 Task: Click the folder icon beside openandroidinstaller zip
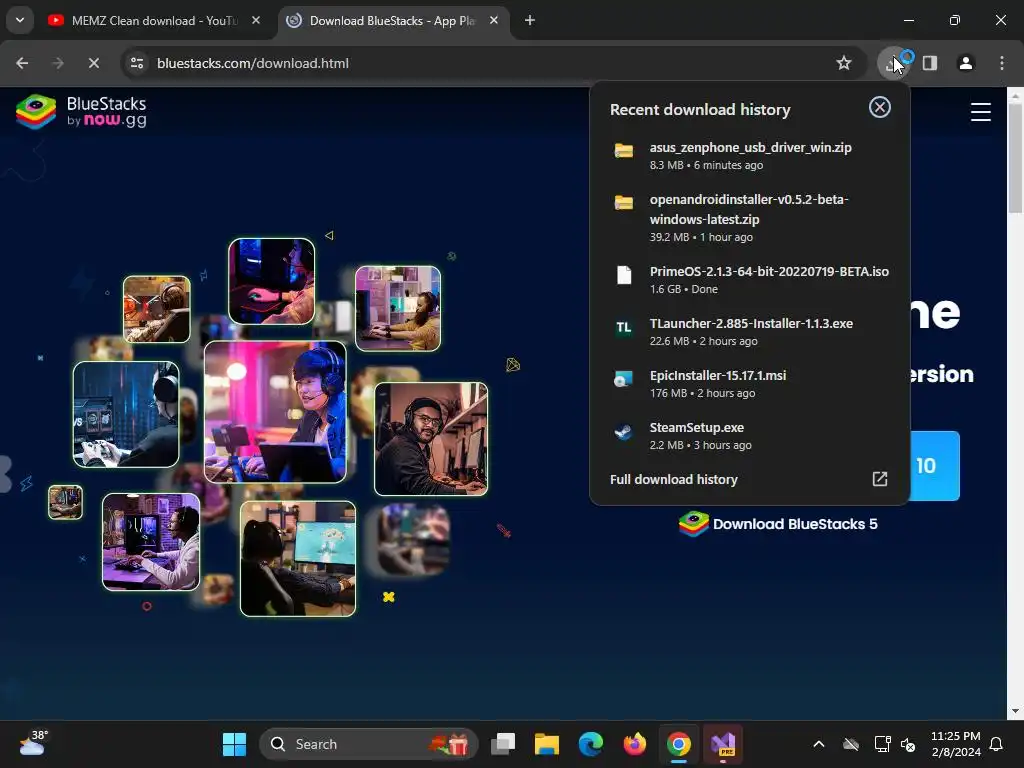[x=624, y=202]
